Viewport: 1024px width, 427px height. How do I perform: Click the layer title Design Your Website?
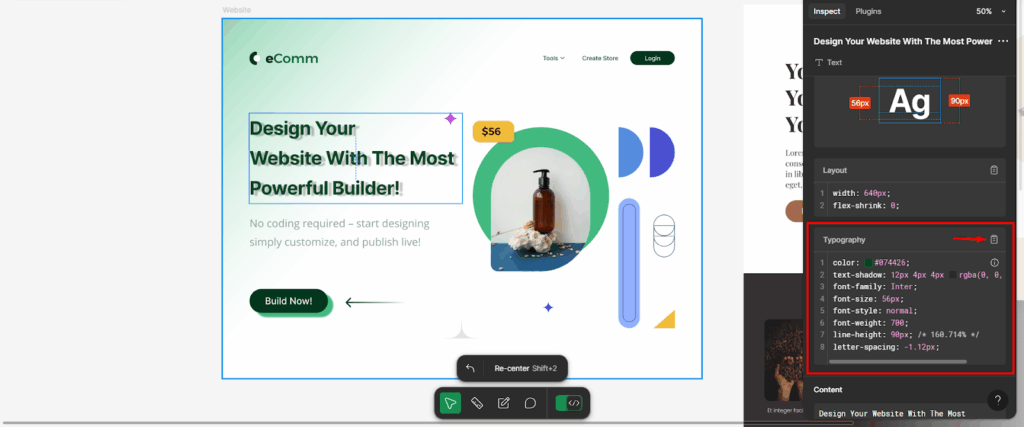coord(903,41)
